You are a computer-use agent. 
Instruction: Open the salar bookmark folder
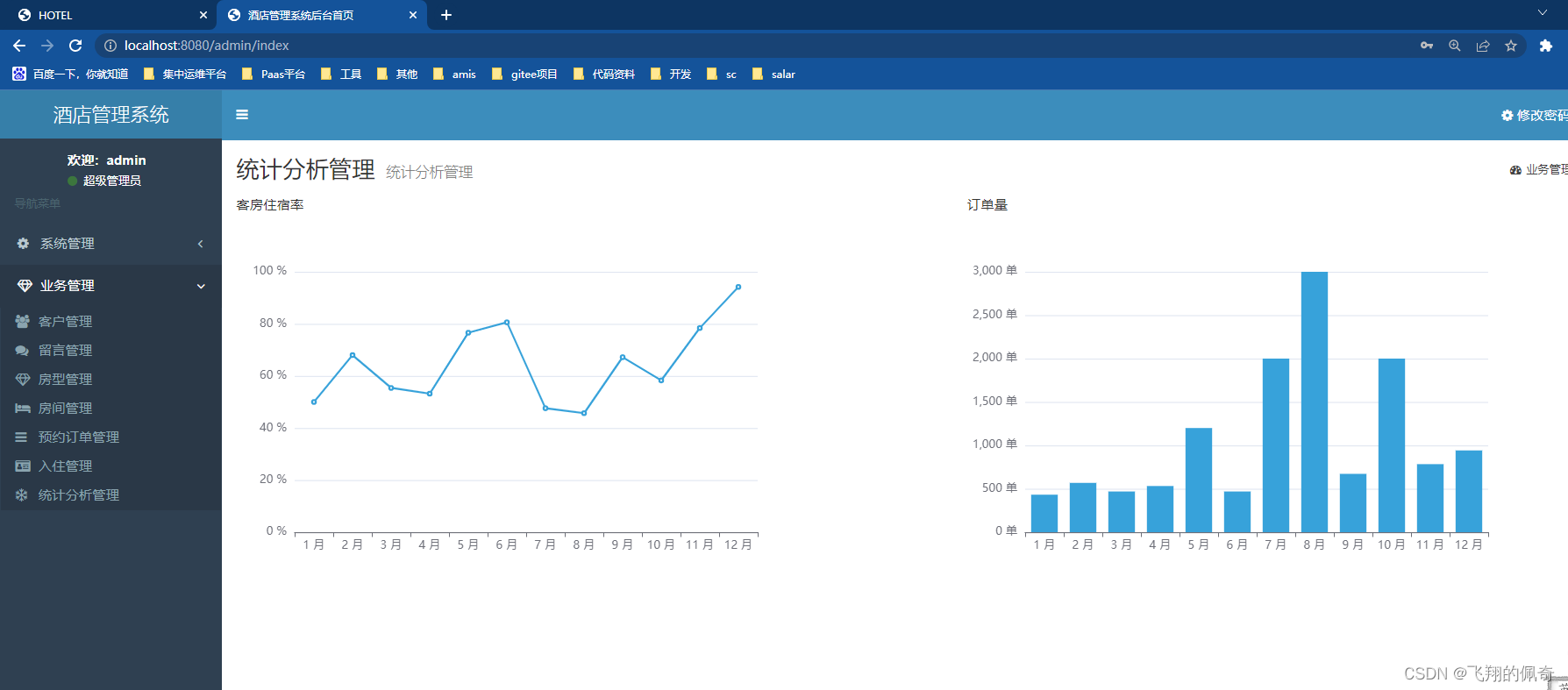(773, 75)
